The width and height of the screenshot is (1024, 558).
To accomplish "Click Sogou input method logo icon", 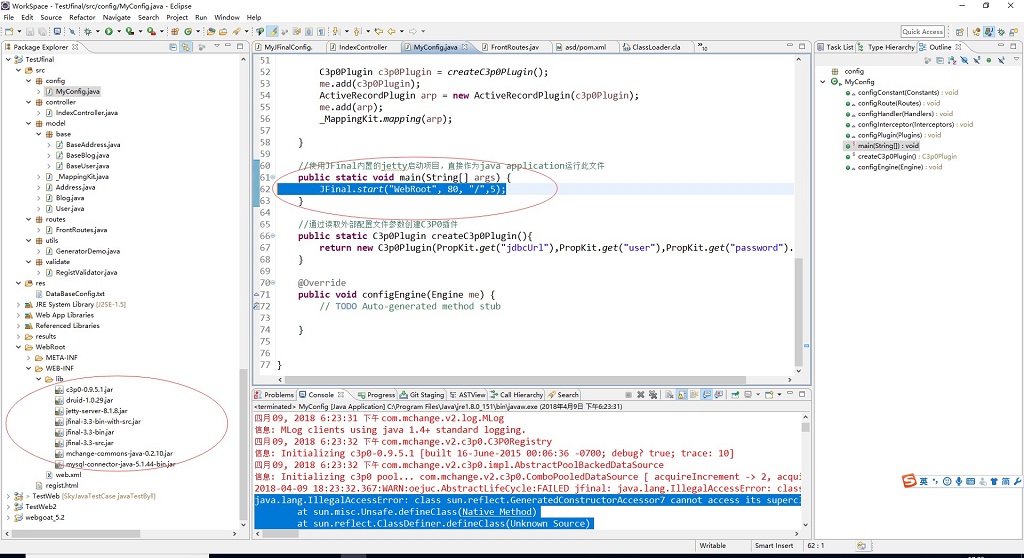I will [x=909, y=481].
